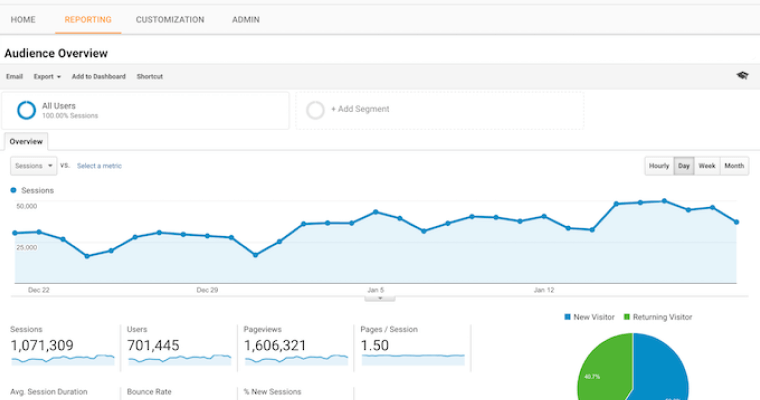Click the 100.00% Sessions text
This screenshot has width=760, height=400.
click(70, 116)
